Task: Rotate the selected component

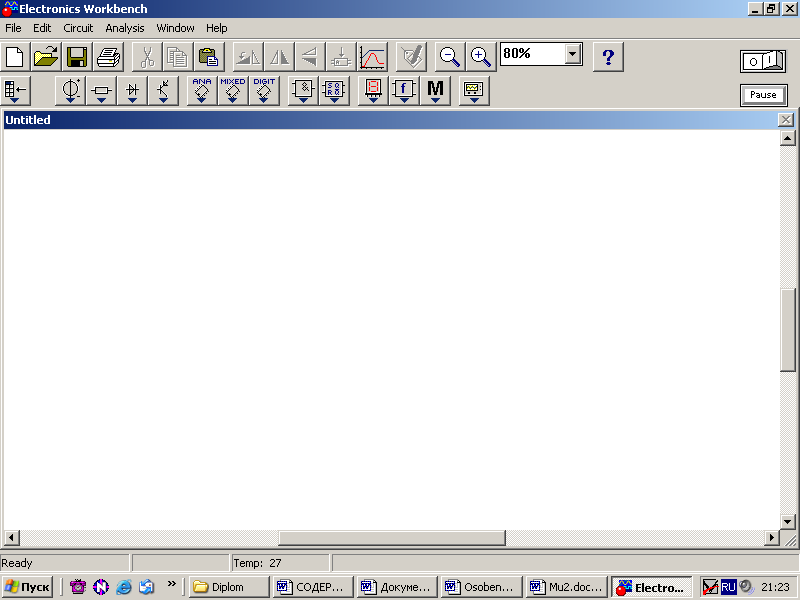Action: pyautogui.click(x=248, y=57)
